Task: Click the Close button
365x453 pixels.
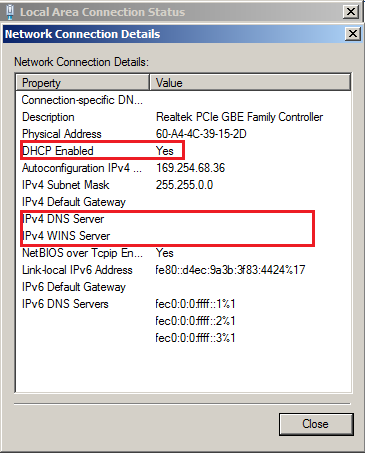Action: (x=316, y=424)
